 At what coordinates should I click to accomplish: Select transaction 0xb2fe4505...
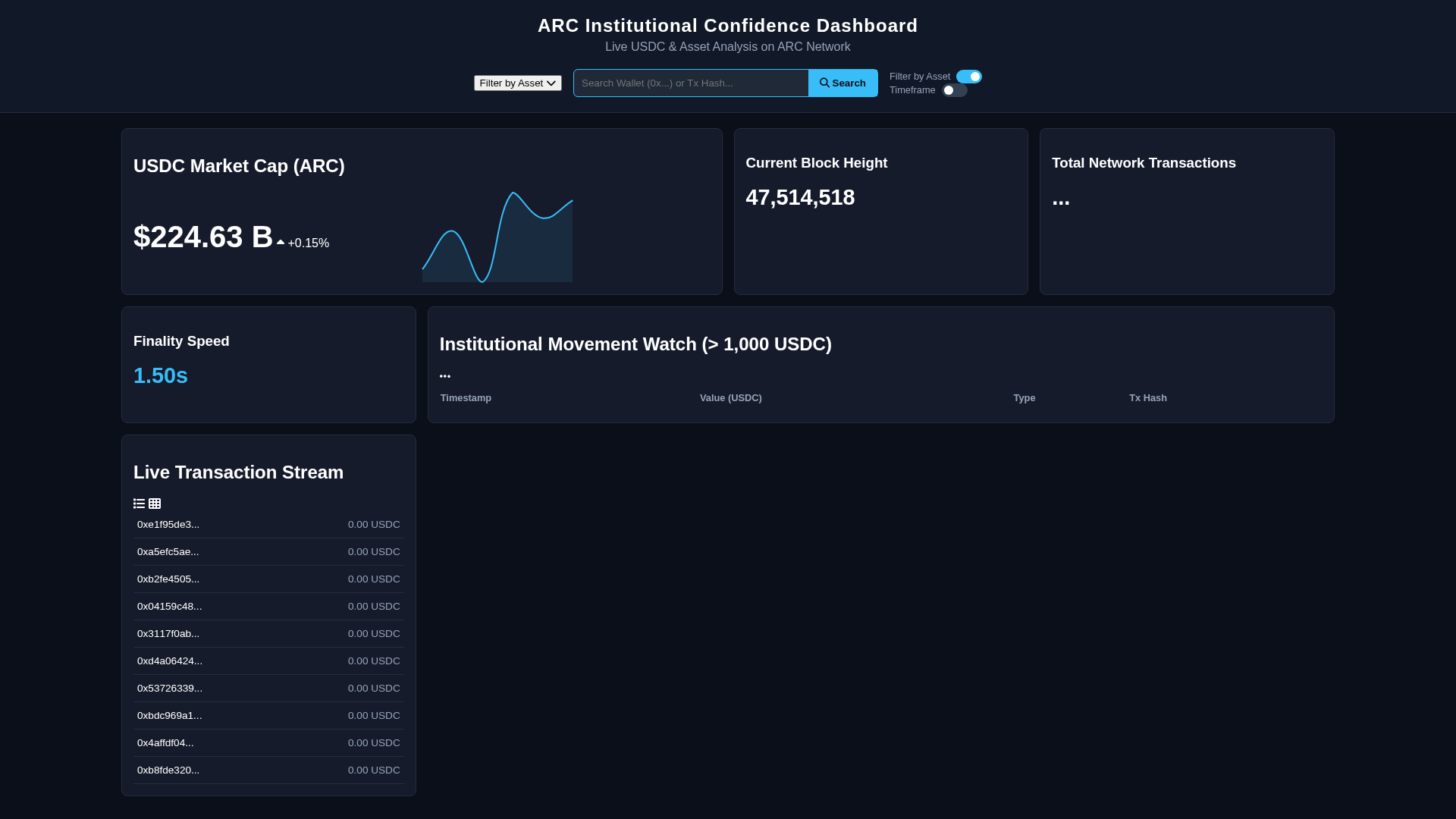pos(268,579)
